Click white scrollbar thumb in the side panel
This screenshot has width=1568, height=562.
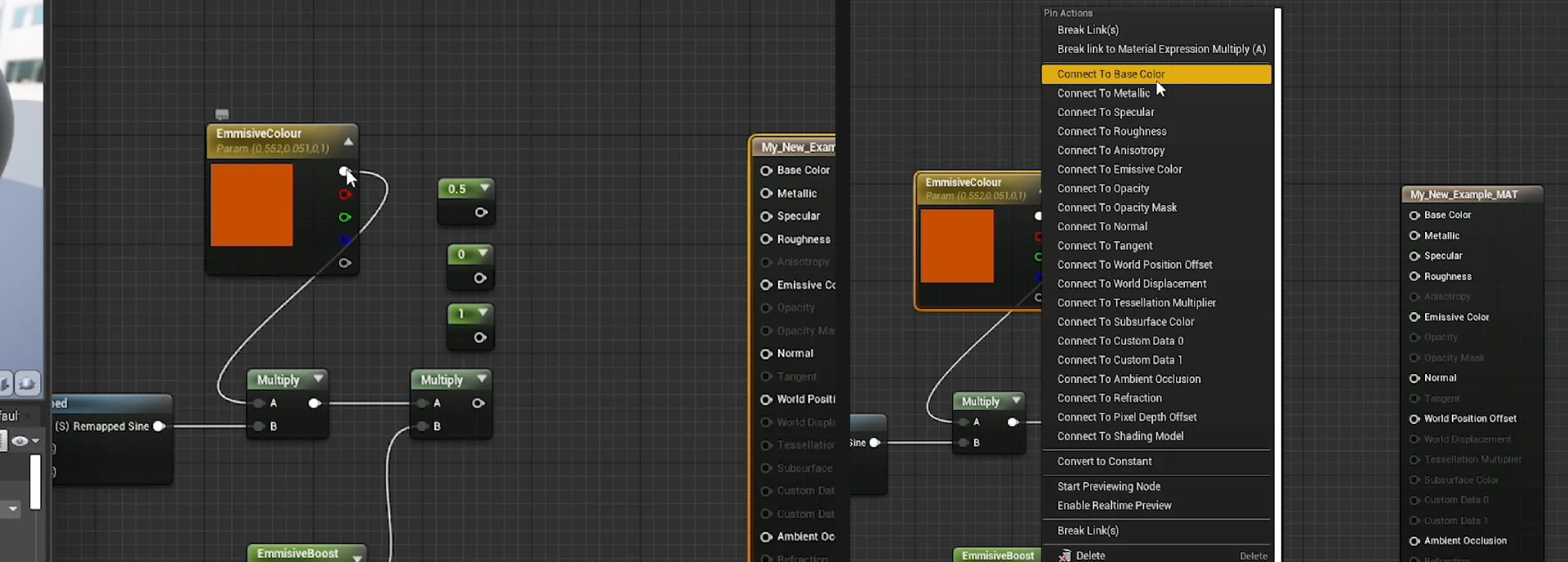(35, 482)
